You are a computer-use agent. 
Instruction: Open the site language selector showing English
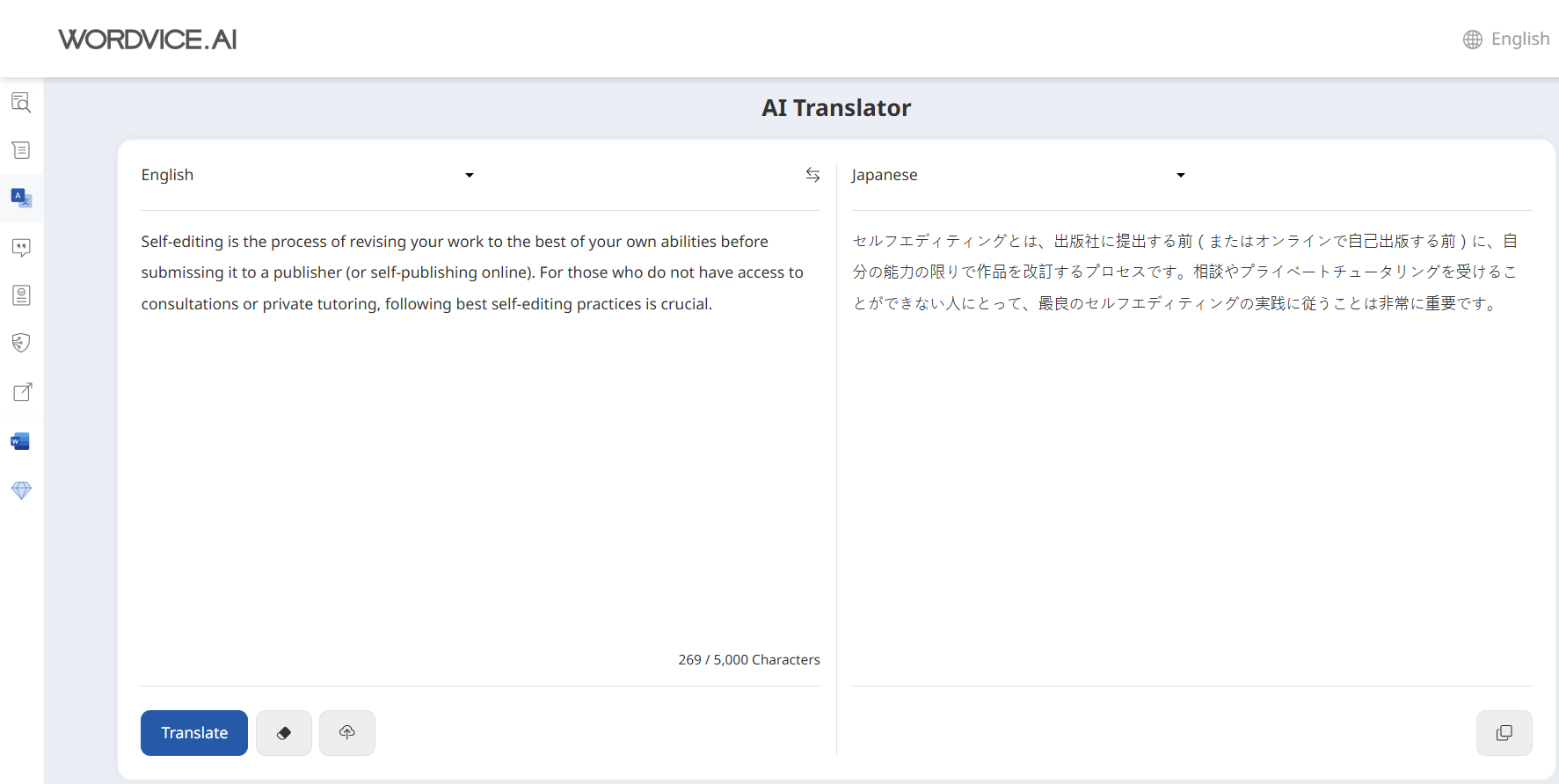[x=1506, y=40]
